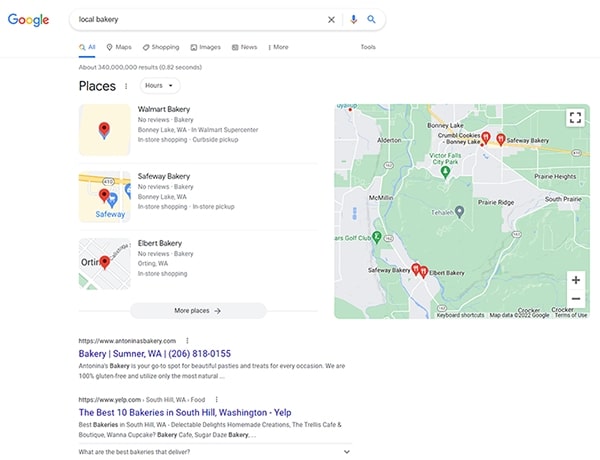This screenshot has width=600, height=460.
Task: Open the News tab
Action: [x=245, y=47]
